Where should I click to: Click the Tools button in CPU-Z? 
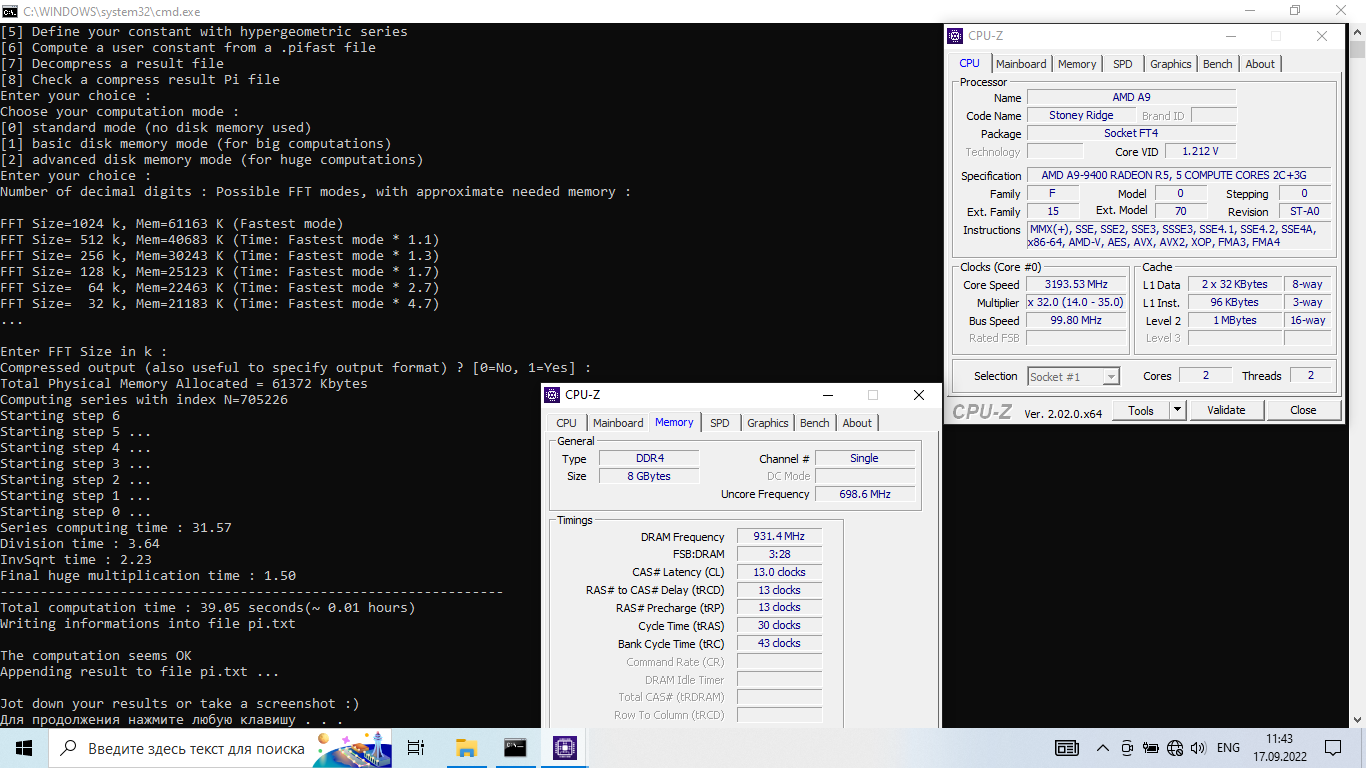click(x=1141, y=410)
